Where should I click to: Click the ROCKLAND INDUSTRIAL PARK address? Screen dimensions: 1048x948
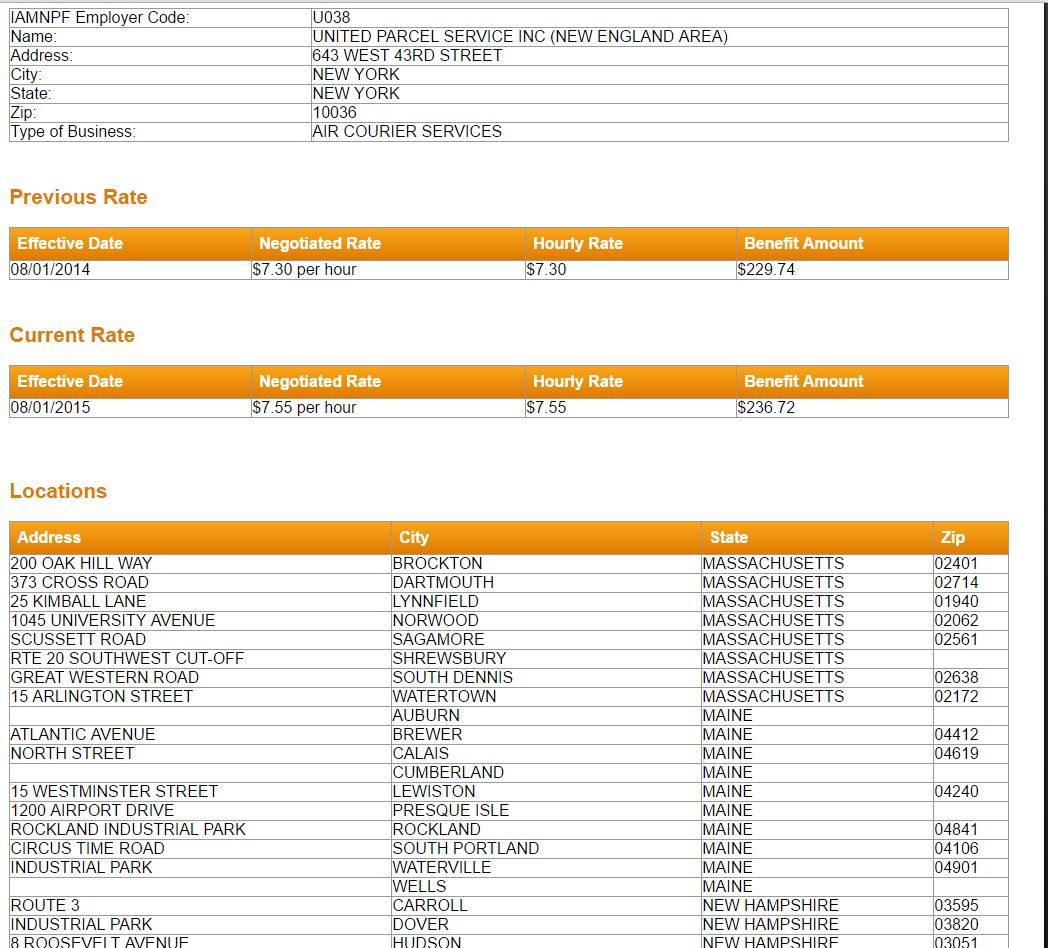coord(128,829)
